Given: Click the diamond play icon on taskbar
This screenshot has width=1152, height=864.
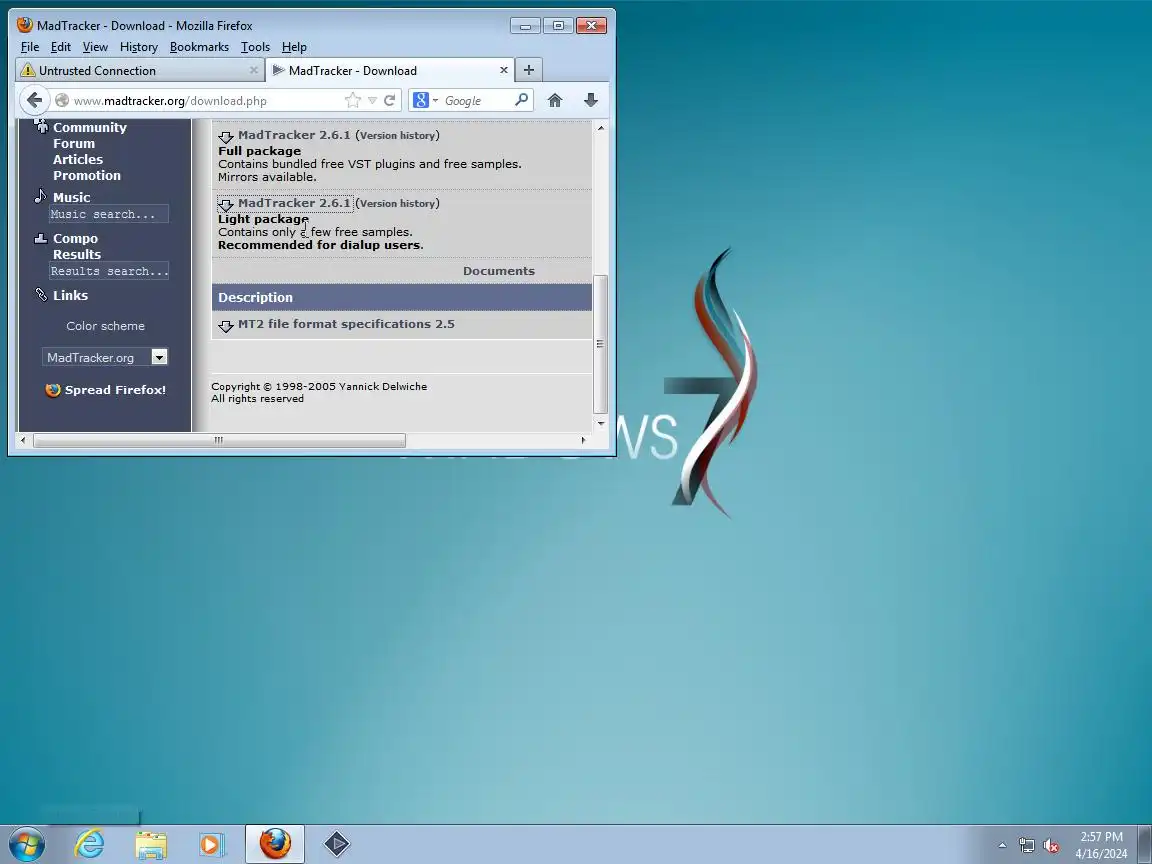Looking at the screenshot, I should 336,844.
